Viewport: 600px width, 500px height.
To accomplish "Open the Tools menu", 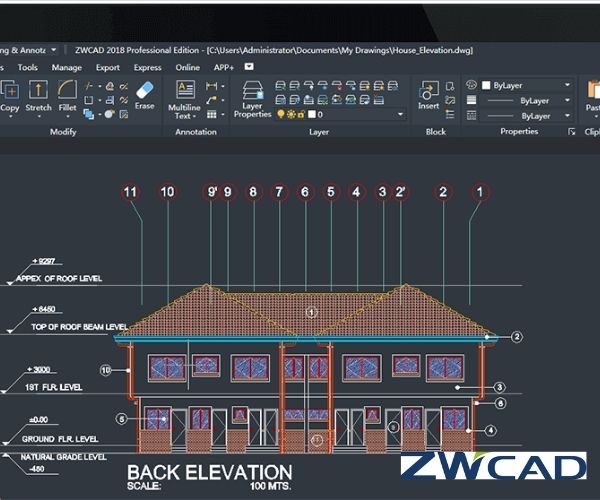I will [28, 67].
